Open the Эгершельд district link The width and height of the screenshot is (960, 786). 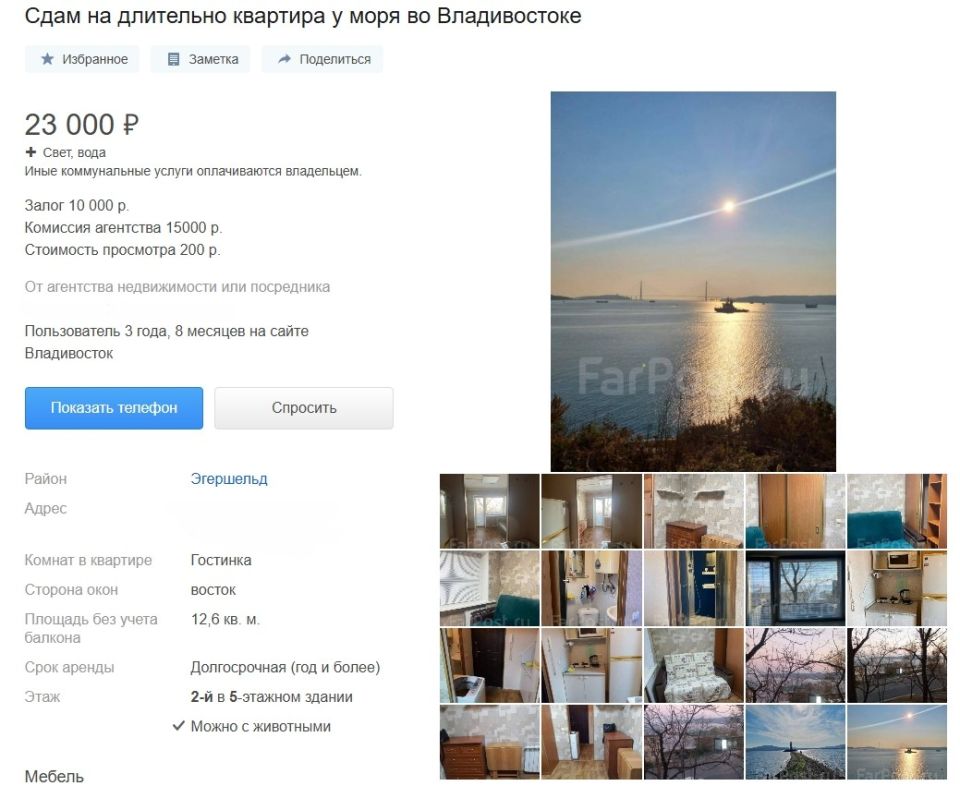[229, 479]
